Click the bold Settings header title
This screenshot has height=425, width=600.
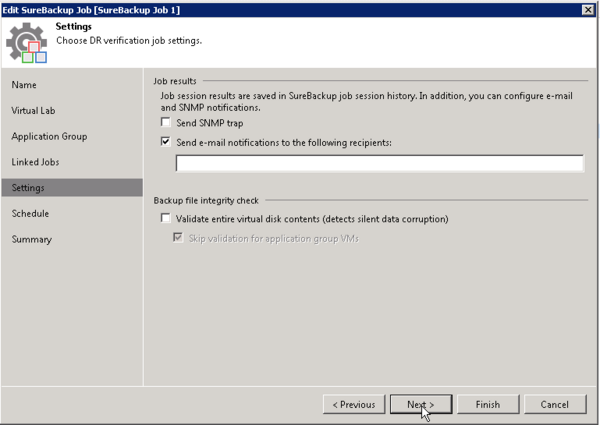[74, 27]
